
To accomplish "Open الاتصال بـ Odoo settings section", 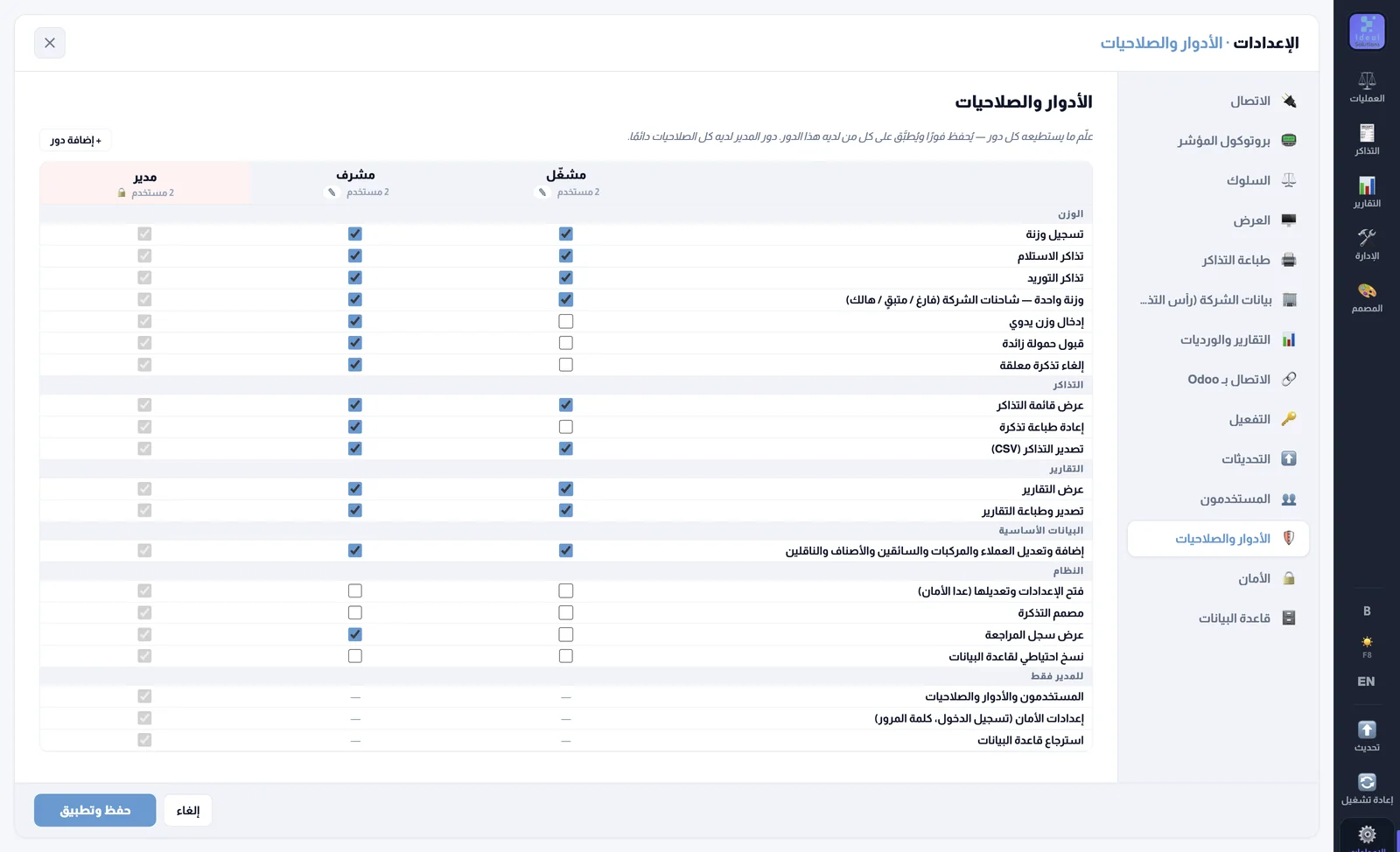I will pyautogui.click(x=1218, y=380).
